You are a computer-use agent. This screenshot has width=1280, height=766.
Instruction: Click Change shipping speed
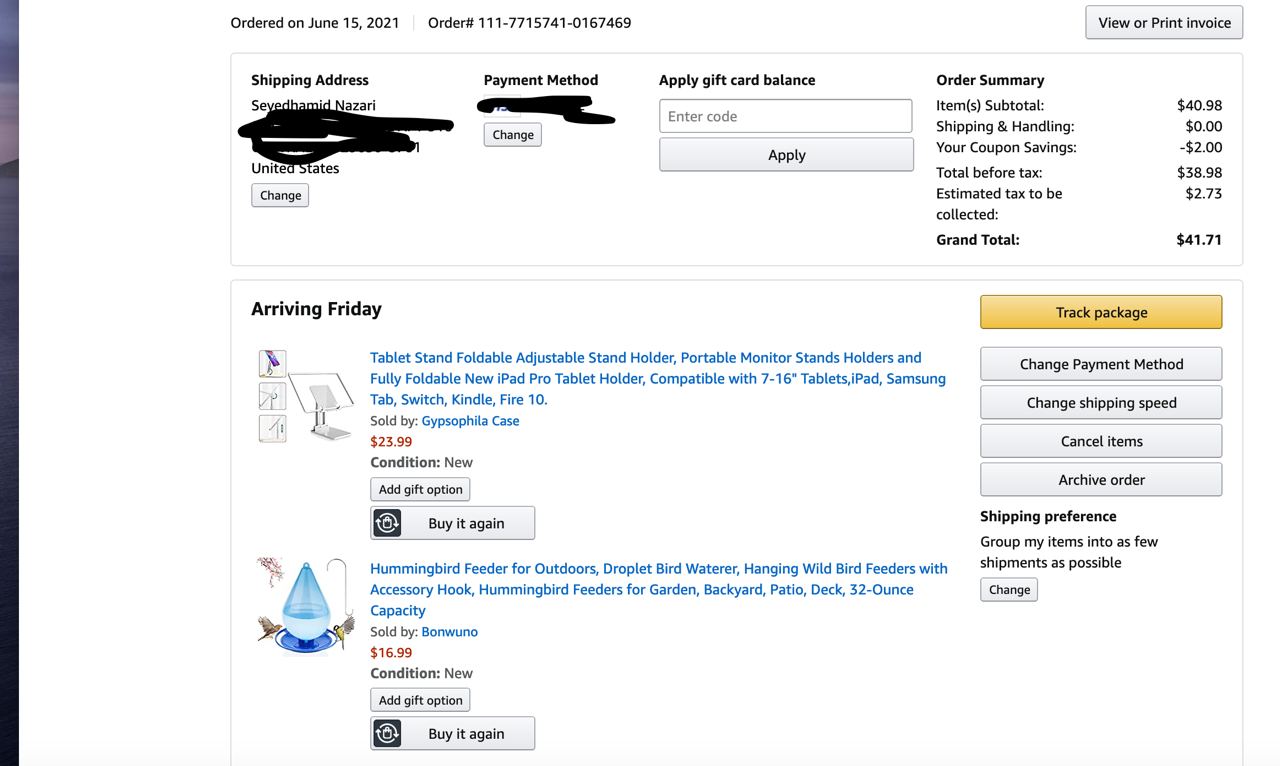(x=1101, y=403)
